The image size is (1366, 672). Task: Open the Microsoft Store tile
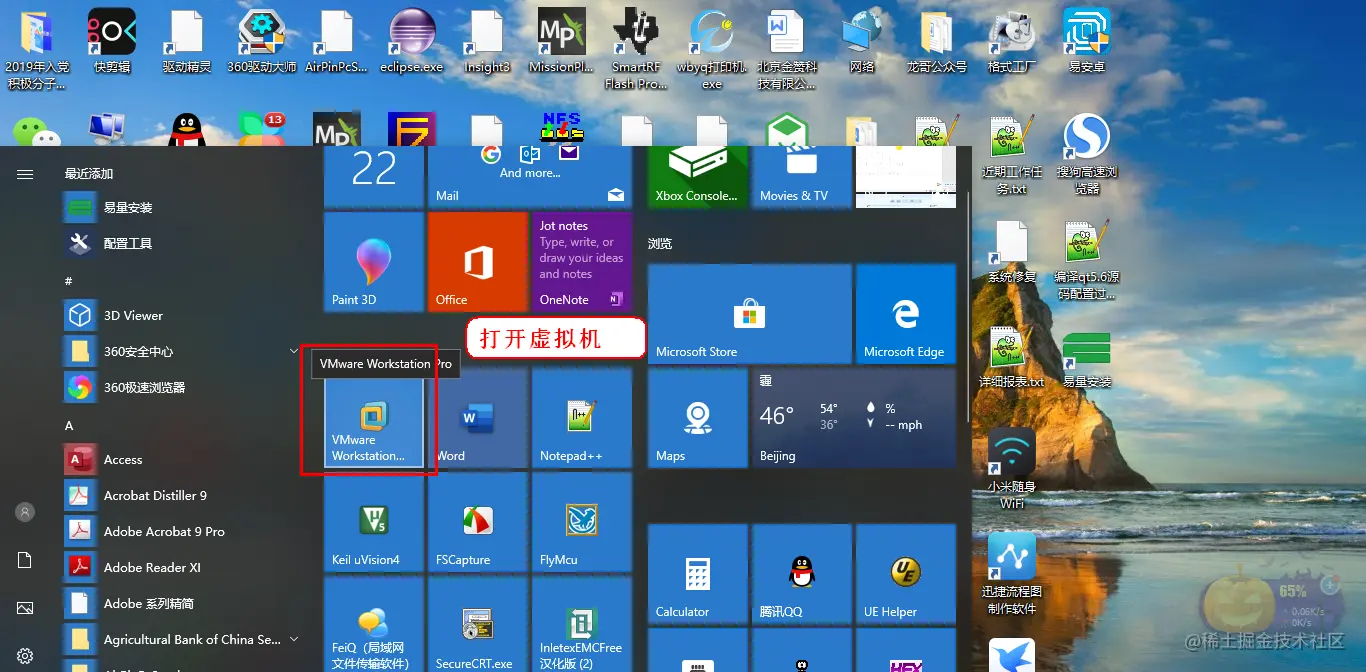pyautogui.click(x=750, y=314)
